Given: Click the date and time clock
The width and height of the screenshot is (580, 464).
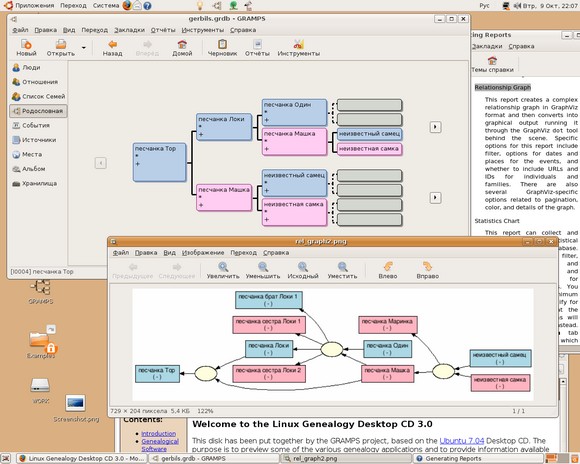Looking at the screenshot, I should 550,6.
